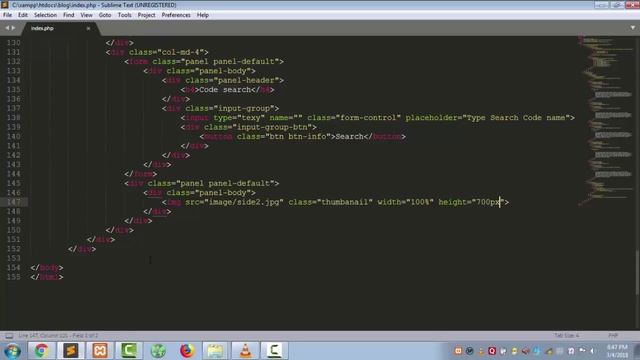Screen dimensions: 640x360
Task: Click the red Q tray icon
Action: [492, 351]
